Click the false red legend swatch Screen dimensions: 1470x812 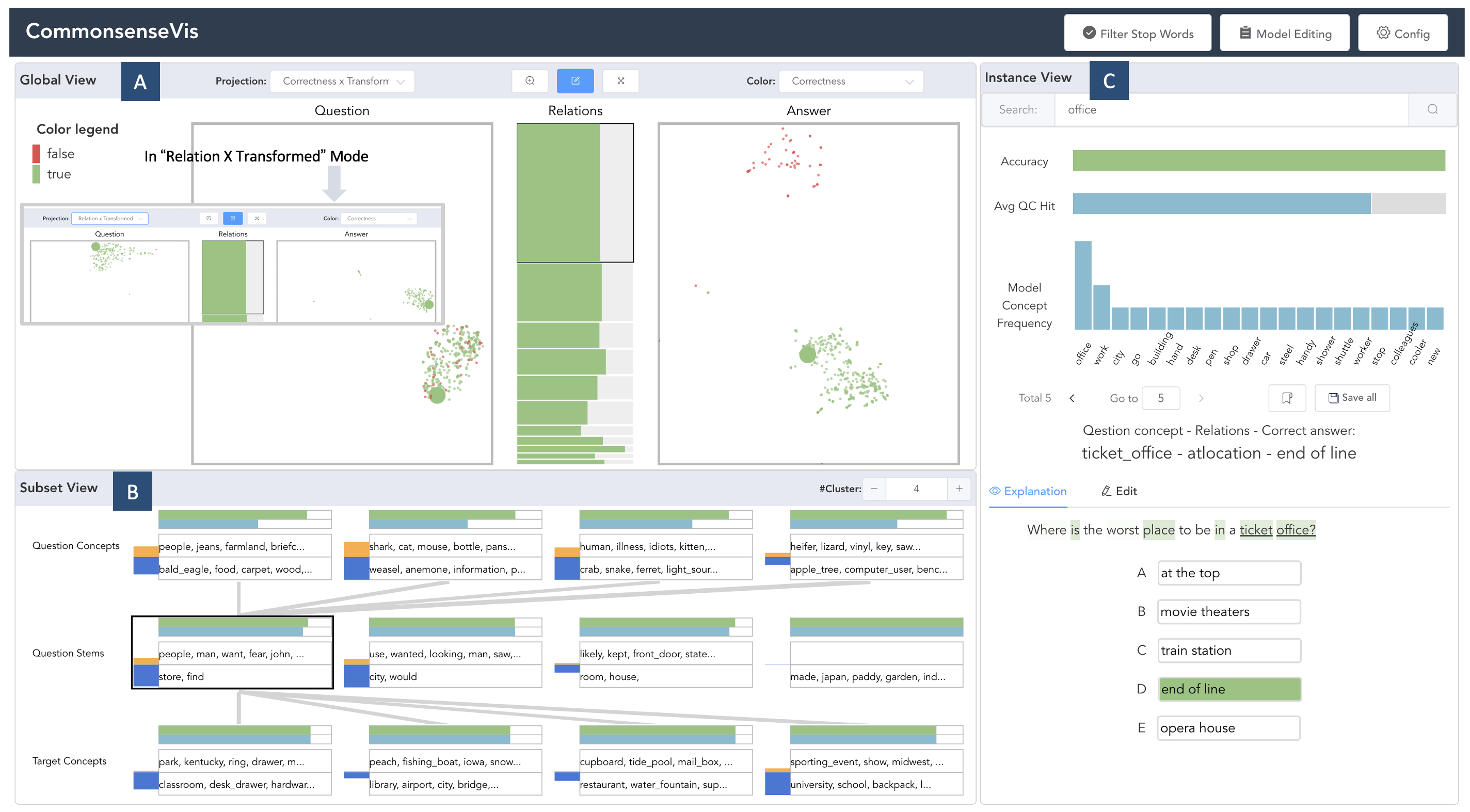click(x=36, y=153)
